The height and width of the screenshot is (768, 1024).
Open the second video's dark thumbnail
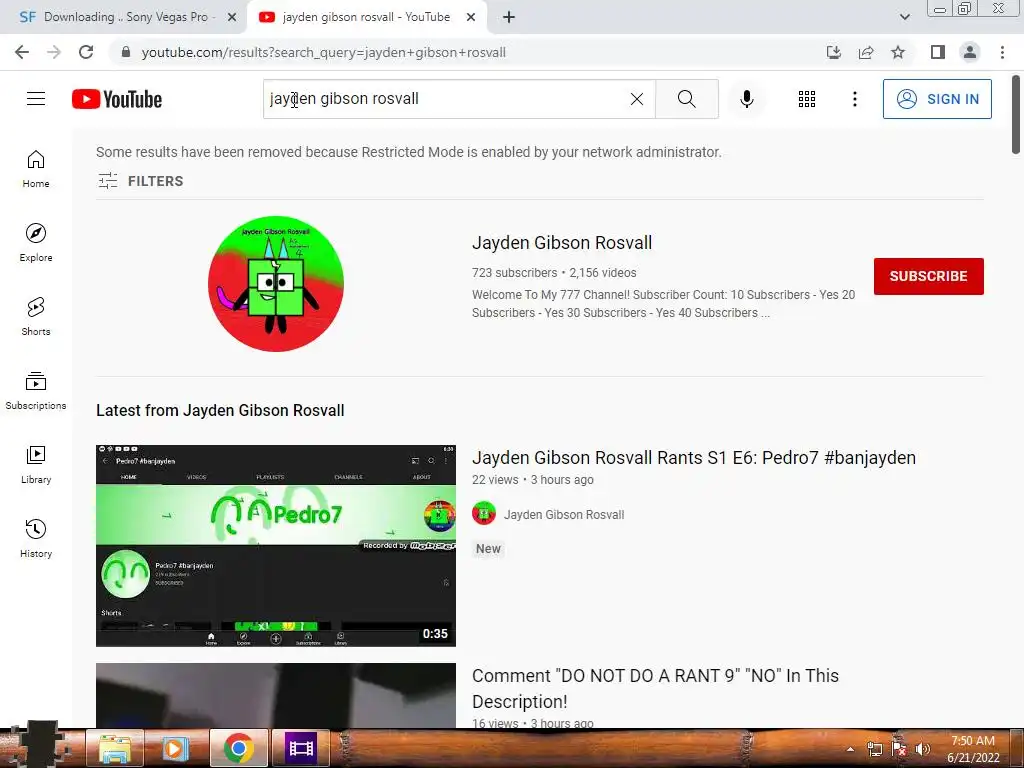pyautogui.click(x=276, y=695)
